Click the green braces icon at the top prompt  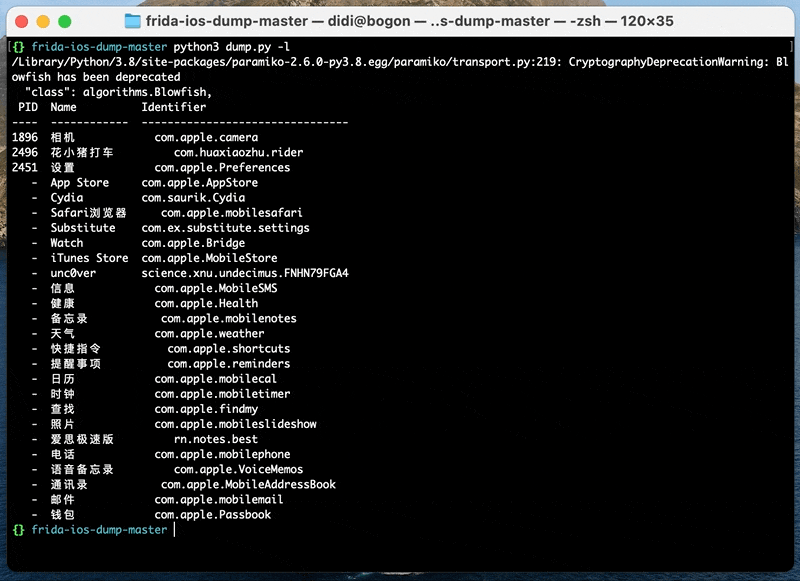tap(18, 47)
